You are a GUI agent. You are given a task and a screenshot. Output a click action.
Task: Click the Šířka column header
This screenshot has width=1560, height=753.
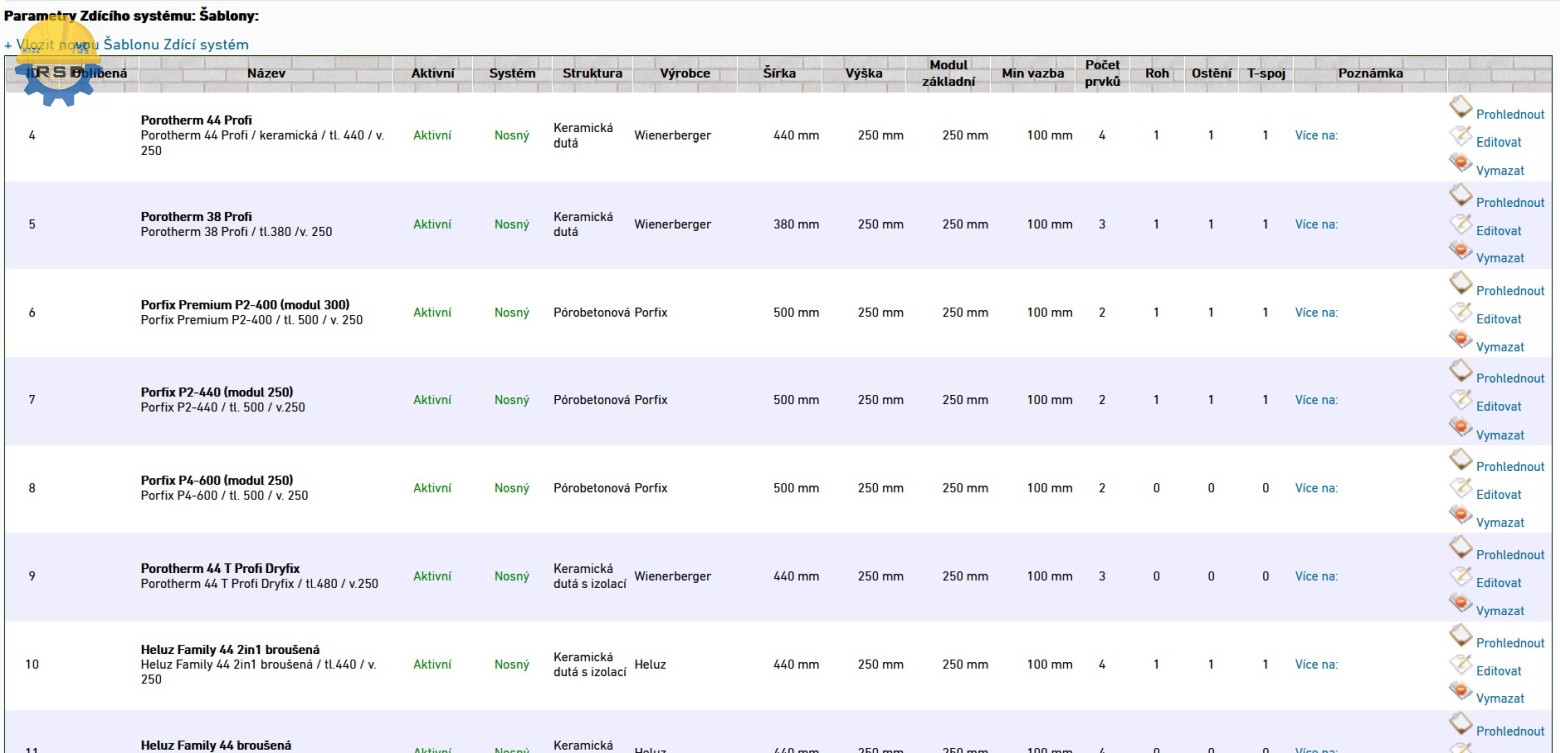click(x=780, y=73)
